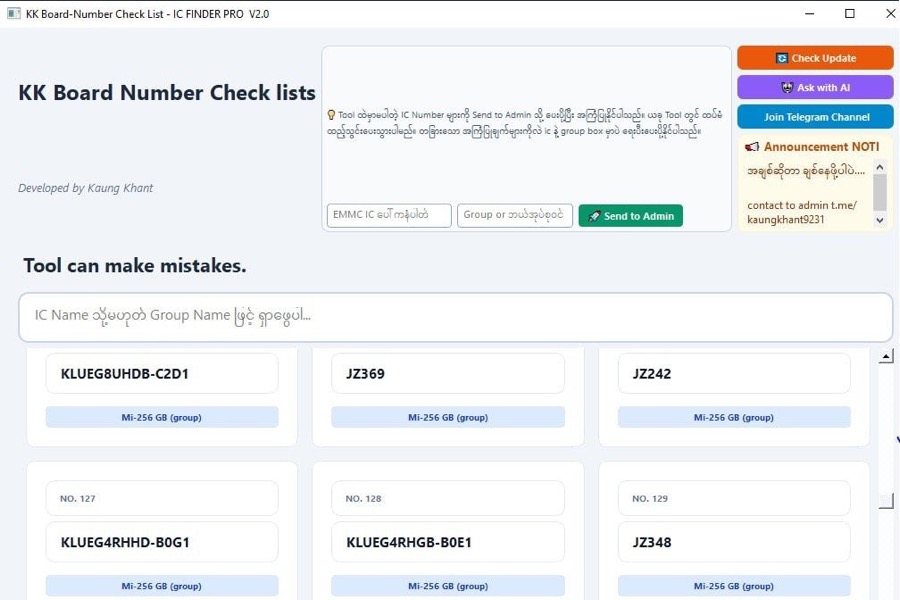Image resolution: width=900 pixels, height=600 pixels.
Task: Click the Check Update button
Action: 815,58
